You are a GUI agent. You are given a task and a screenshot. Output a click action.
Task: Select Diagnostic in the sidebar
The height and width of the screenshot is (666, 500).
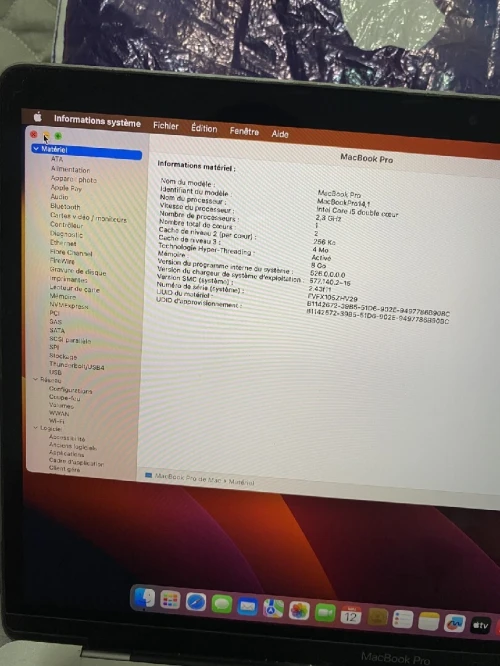click(66, 234)
